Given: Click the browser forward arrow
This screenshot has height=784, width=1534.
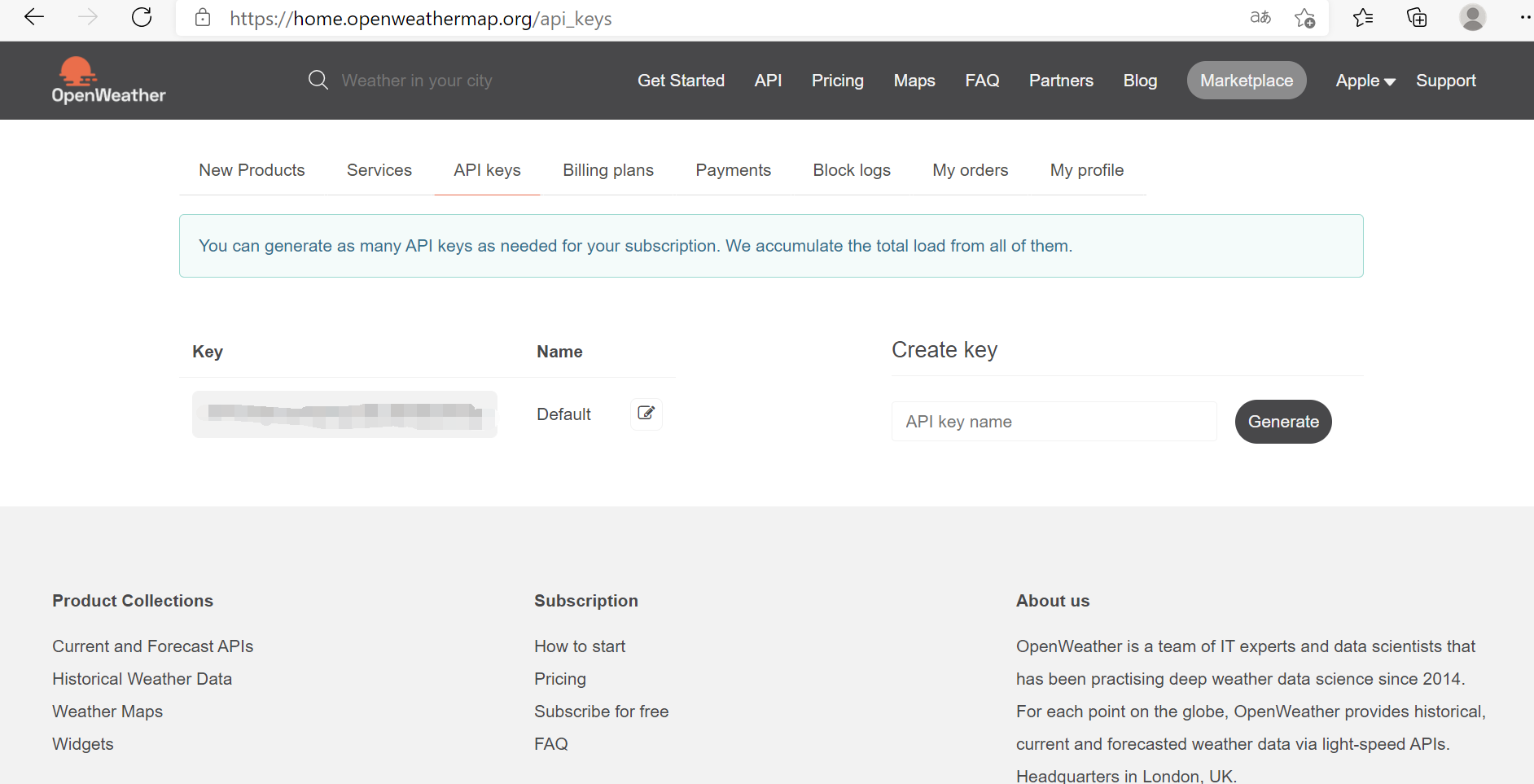Looking at the screenshot, I should [x=88, y=17].
